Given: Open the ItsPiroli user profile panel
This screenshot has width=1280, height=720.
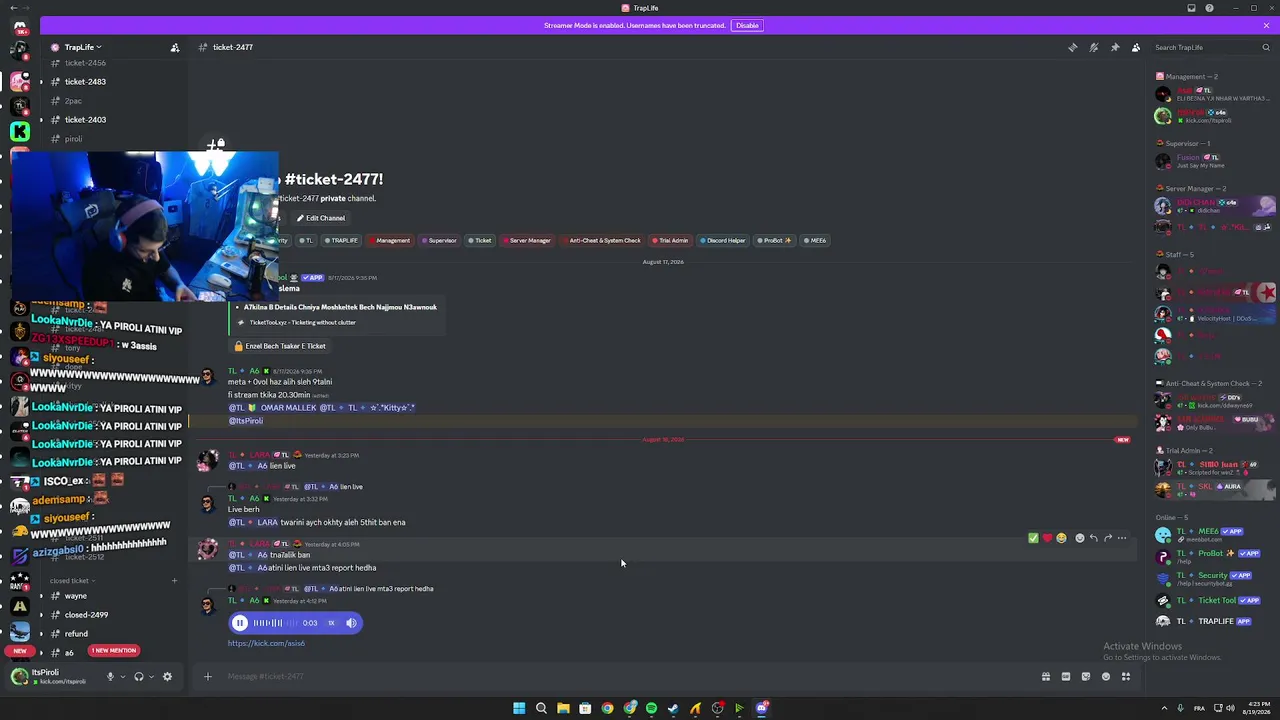Looking at the screenshot, I should tap(52, 677).
